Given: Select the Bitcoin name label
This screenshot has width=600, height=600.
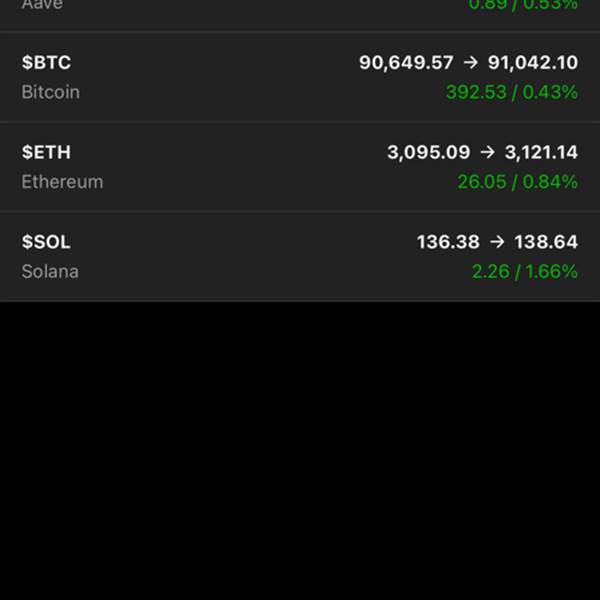Looking at the screenshot, I should (50, 92).
